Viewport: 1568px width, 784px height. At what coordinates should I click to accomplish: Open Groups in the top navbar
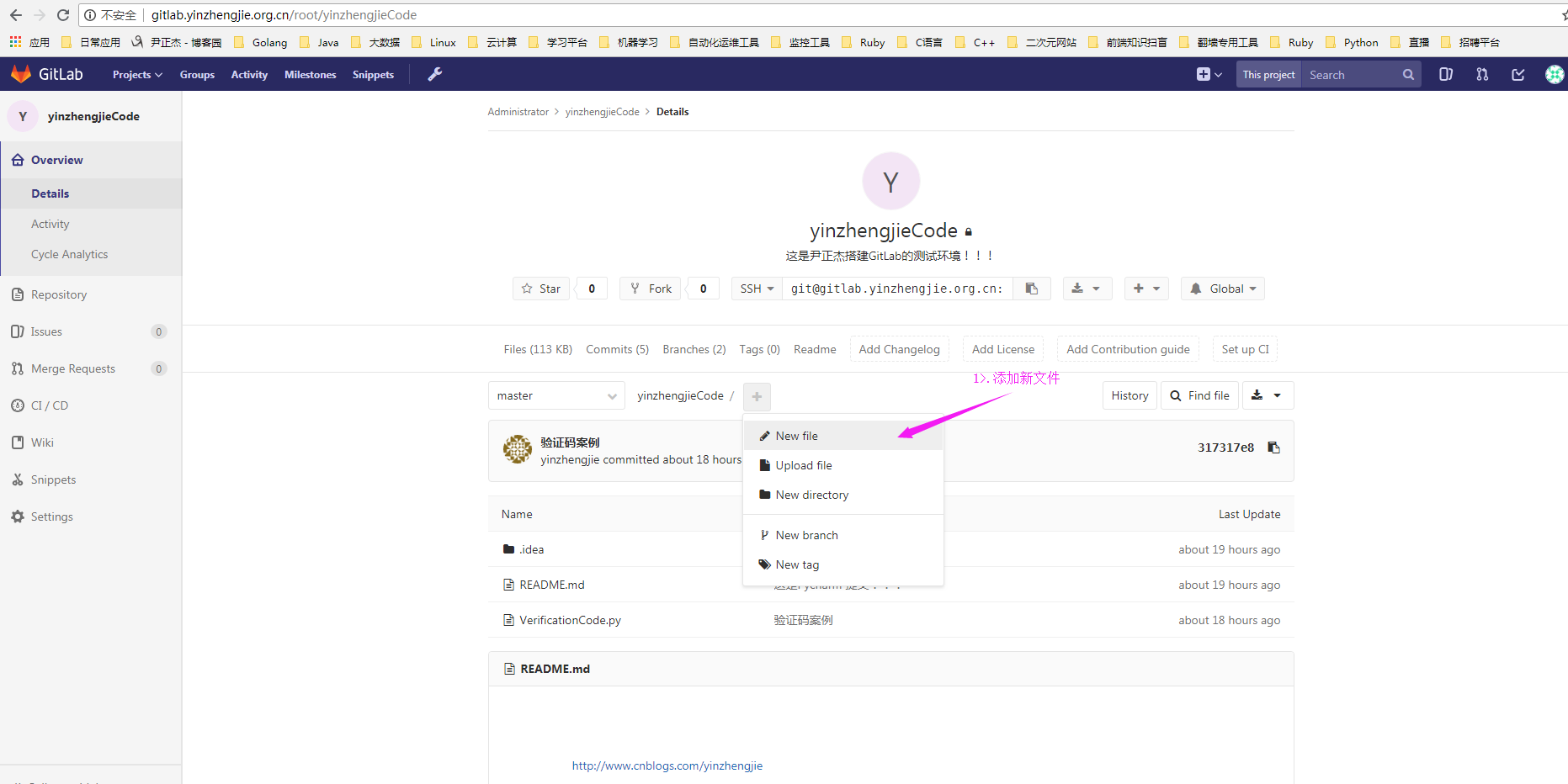[197, 74]
